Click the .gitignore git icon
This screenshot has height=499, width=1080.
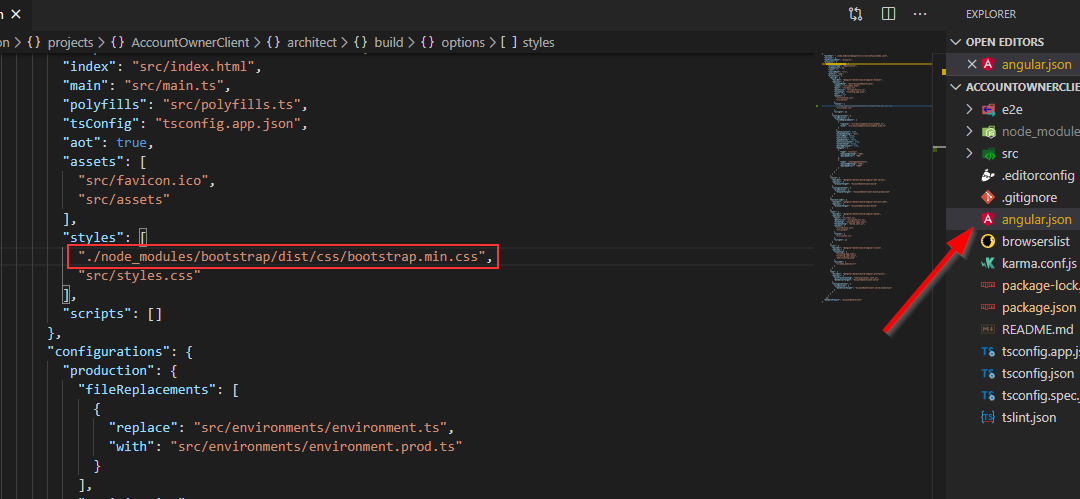[987, 197]
